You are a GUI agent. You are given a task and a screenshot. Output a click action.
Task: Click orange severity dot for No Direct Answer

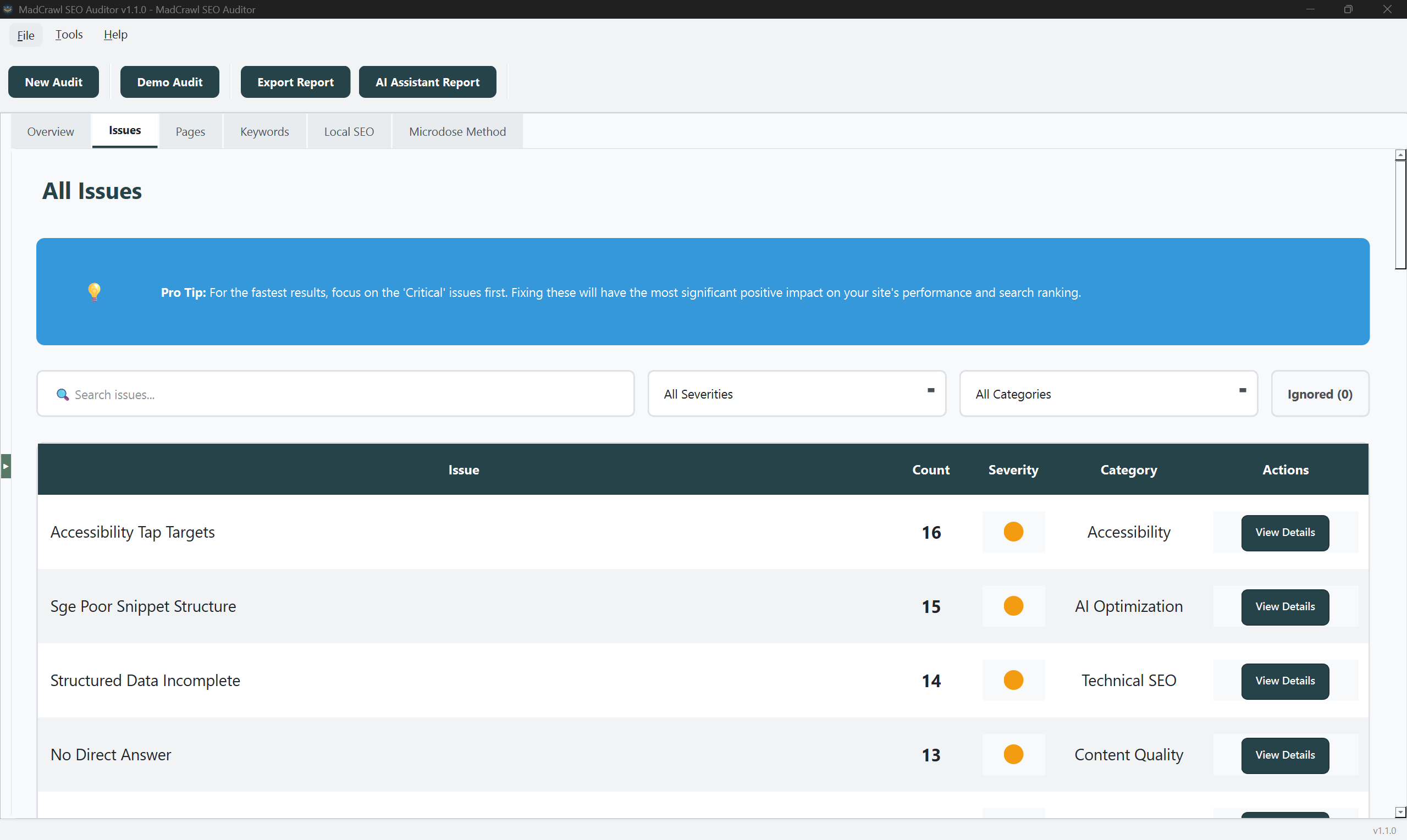click(x=1013, y=754)
